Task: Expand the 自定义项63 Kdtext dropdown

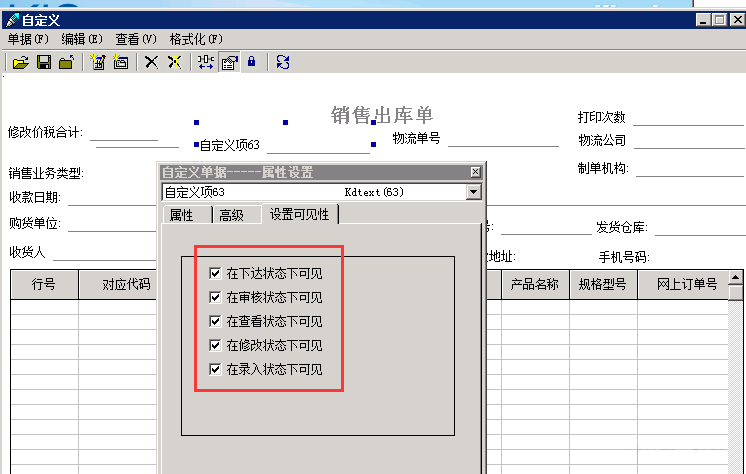Action: coord(473,192)
